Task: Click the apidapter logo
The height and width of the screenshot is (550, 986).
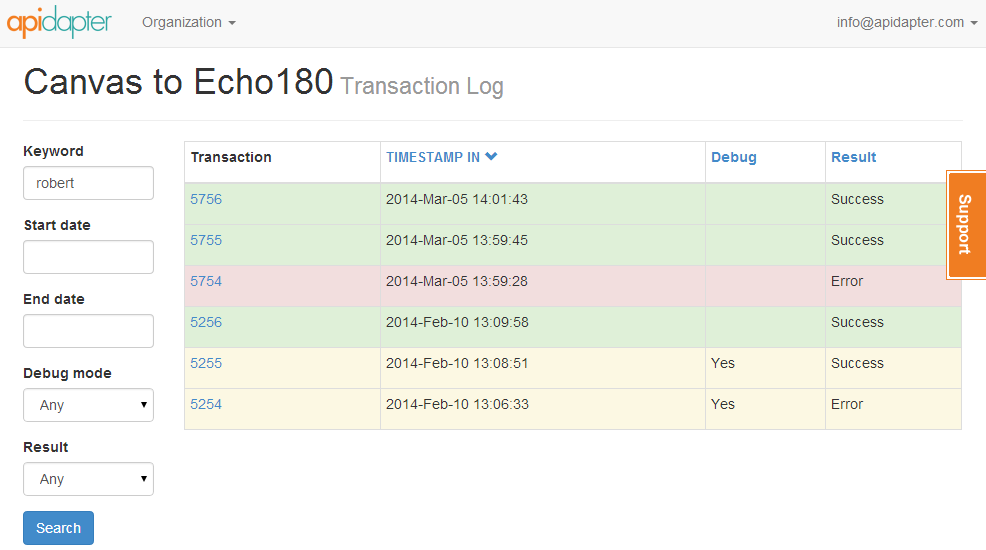Action: point(59,22)
